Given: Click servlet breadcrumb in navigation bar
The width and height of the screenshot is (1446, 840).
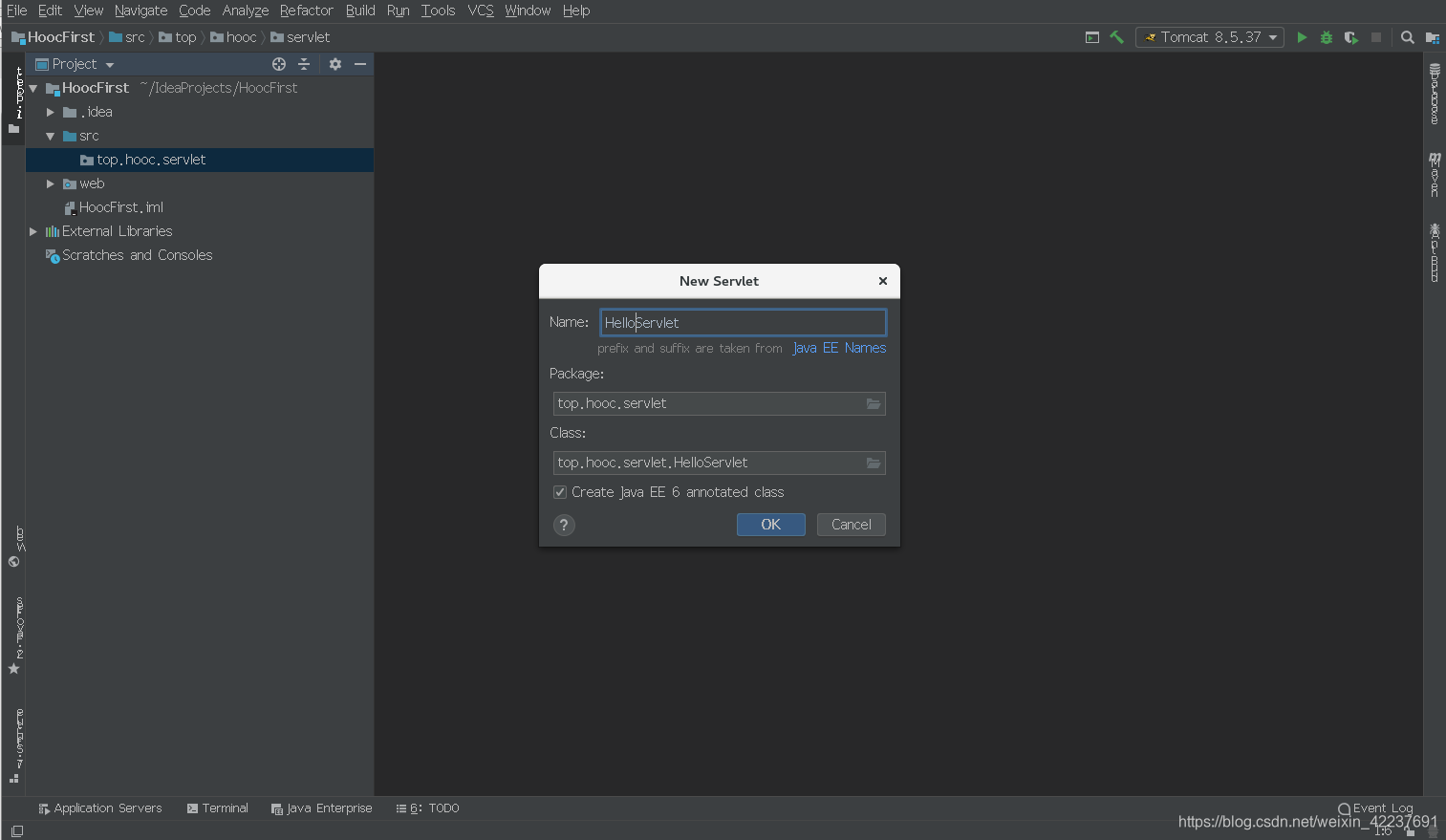Looking at the screenshot, I should (x=300, y=37).
